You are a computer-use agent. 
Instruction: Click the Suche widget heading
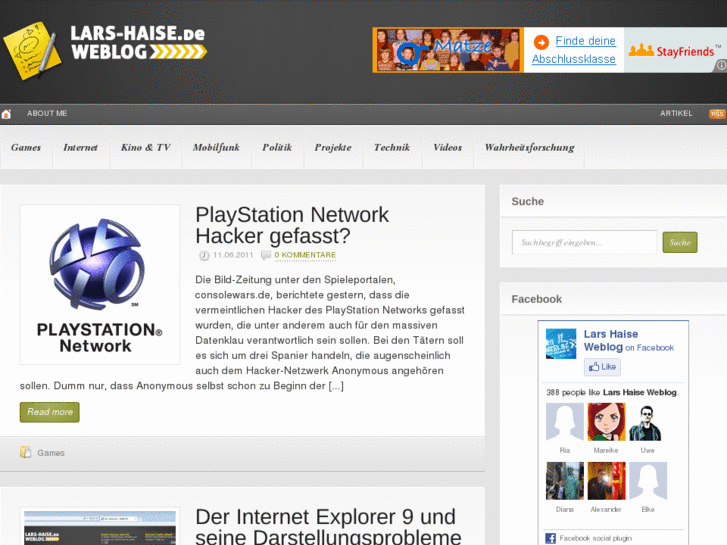click(528, 201)
